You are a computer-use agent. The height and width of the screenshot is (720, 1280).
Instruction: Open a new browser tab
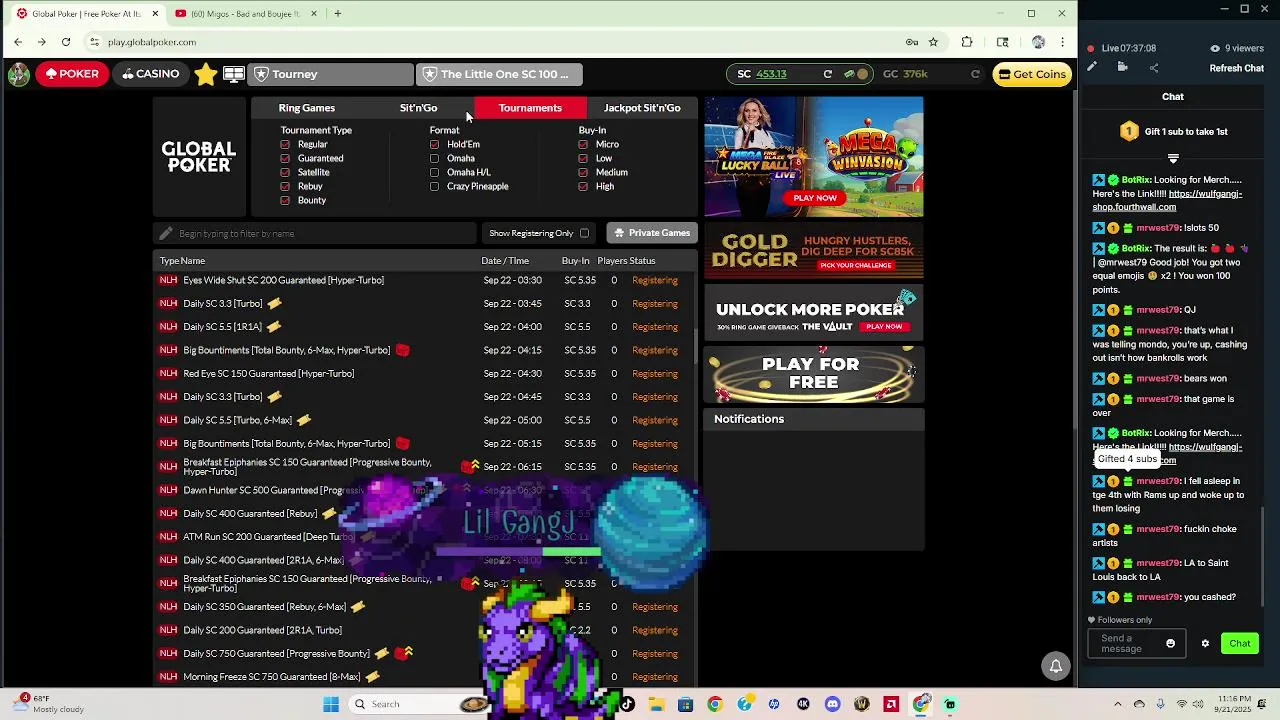click(338, 14)
